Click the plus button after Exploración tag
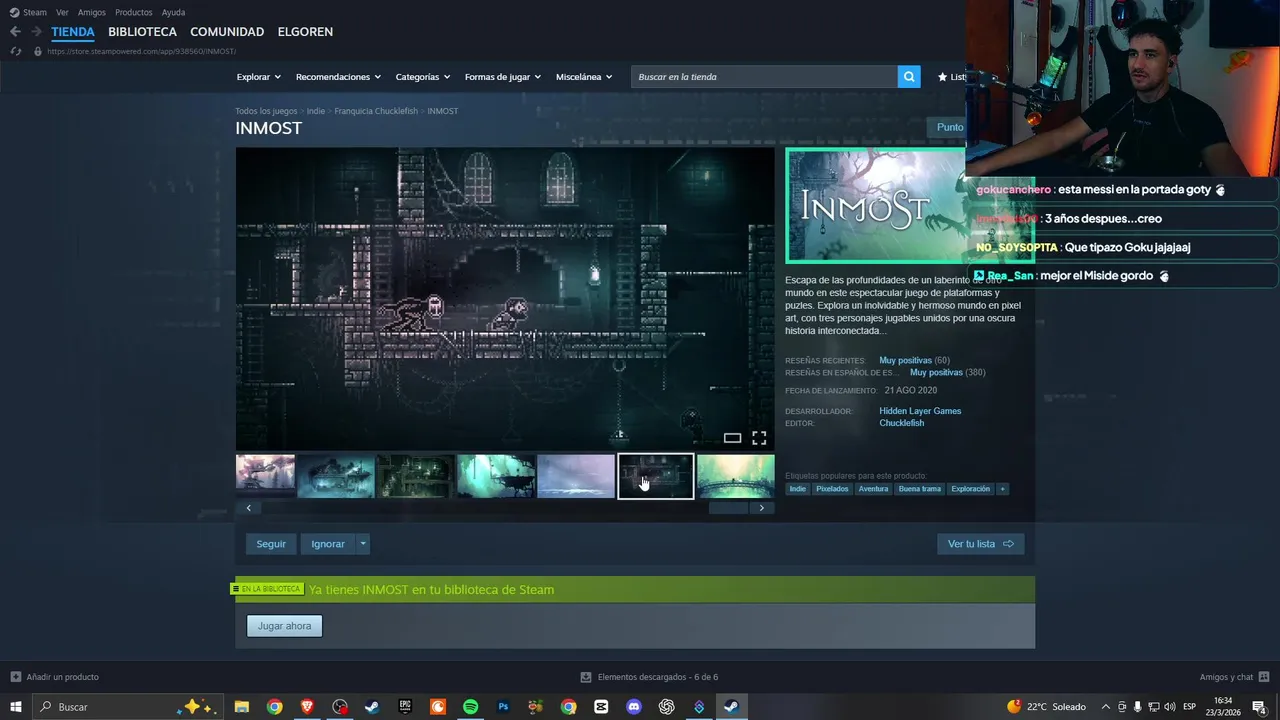 pyautogui.click(x=1002, y=489)
